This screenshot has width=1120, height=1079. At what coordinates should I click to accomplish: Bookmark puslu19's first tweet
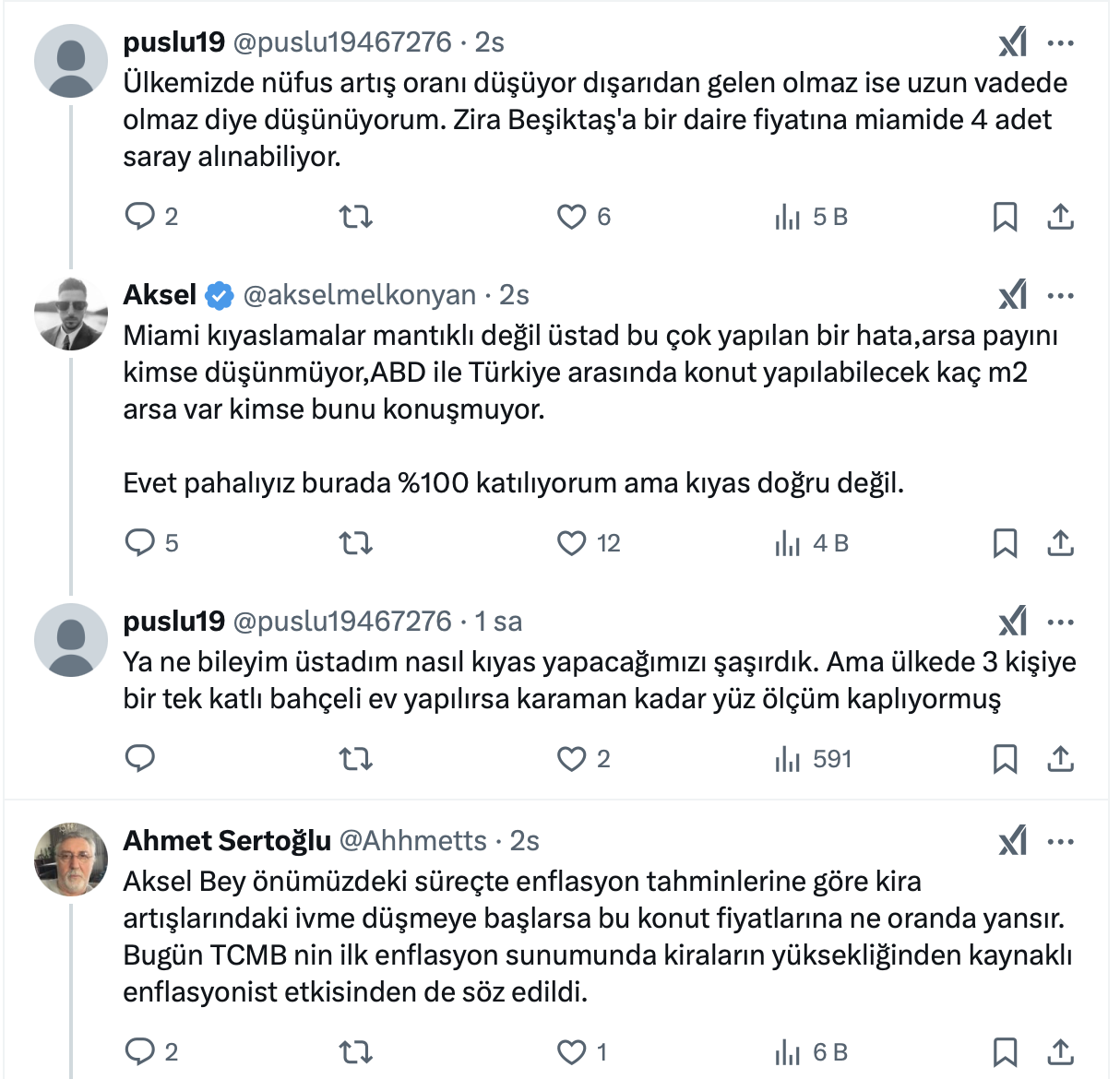pyautogui.click(x=1005, y=217)
